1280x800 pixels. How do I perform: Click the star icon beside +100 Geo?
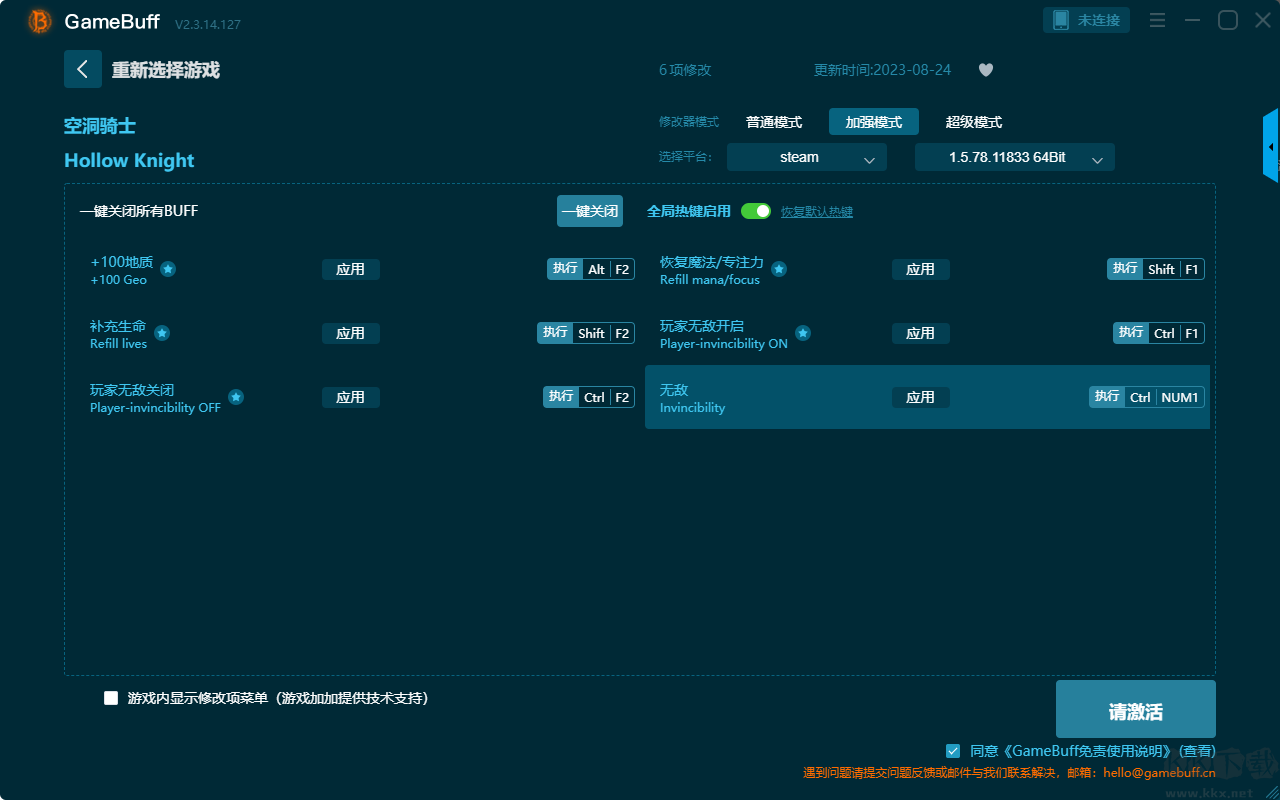point(168,269)
